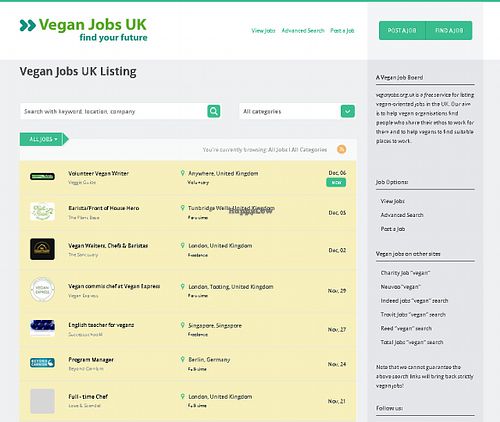Viewport: 500px width, 422px height.
Task: Click Veggie Guide company logo thumbnail
Action: point(42,176)
